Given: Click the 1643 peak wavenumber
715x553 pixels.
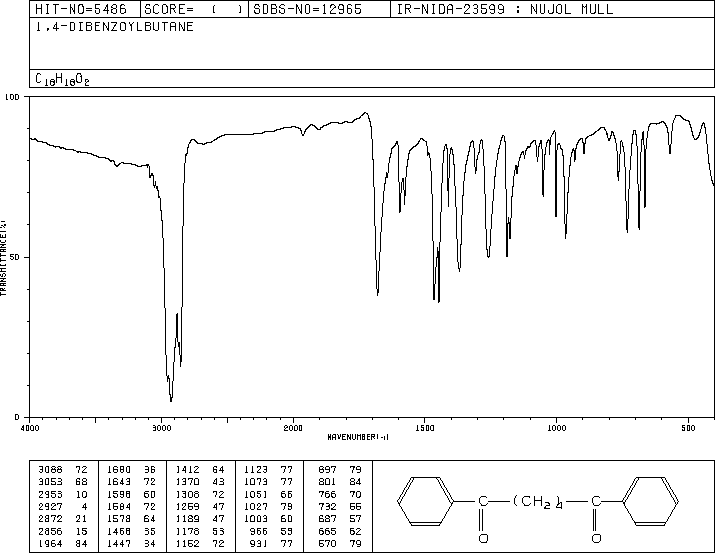Looking at the screenshot, I should point(119,482).
